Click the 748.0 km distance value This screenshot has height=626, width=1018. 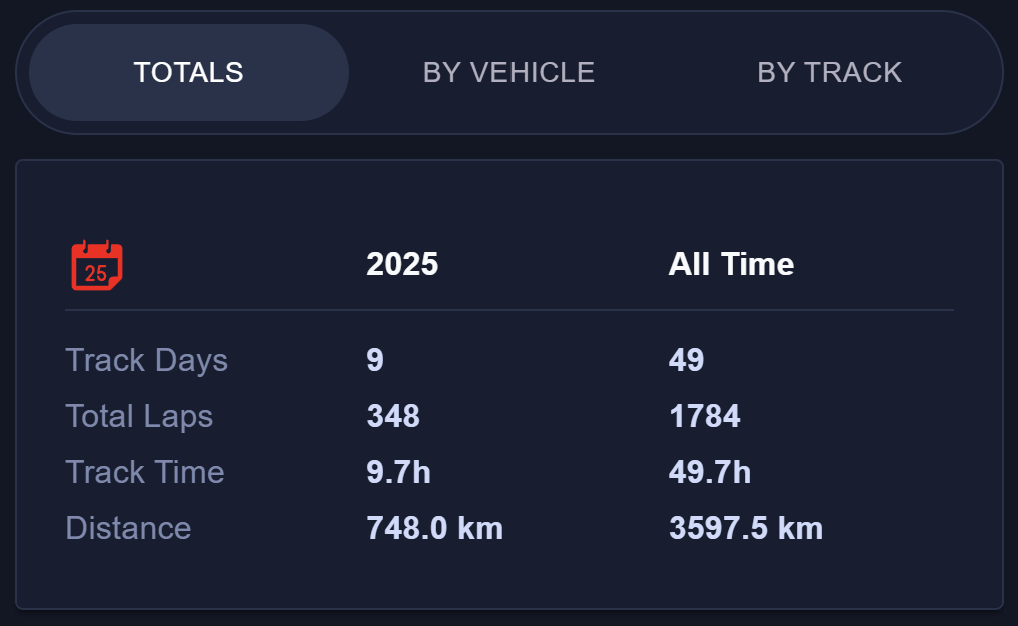click(x=434, y=527)
